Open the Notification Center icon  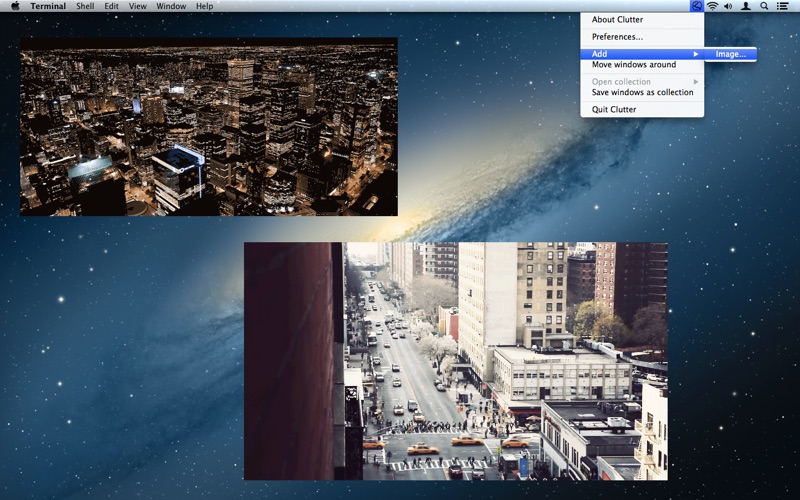coord(782,6)
